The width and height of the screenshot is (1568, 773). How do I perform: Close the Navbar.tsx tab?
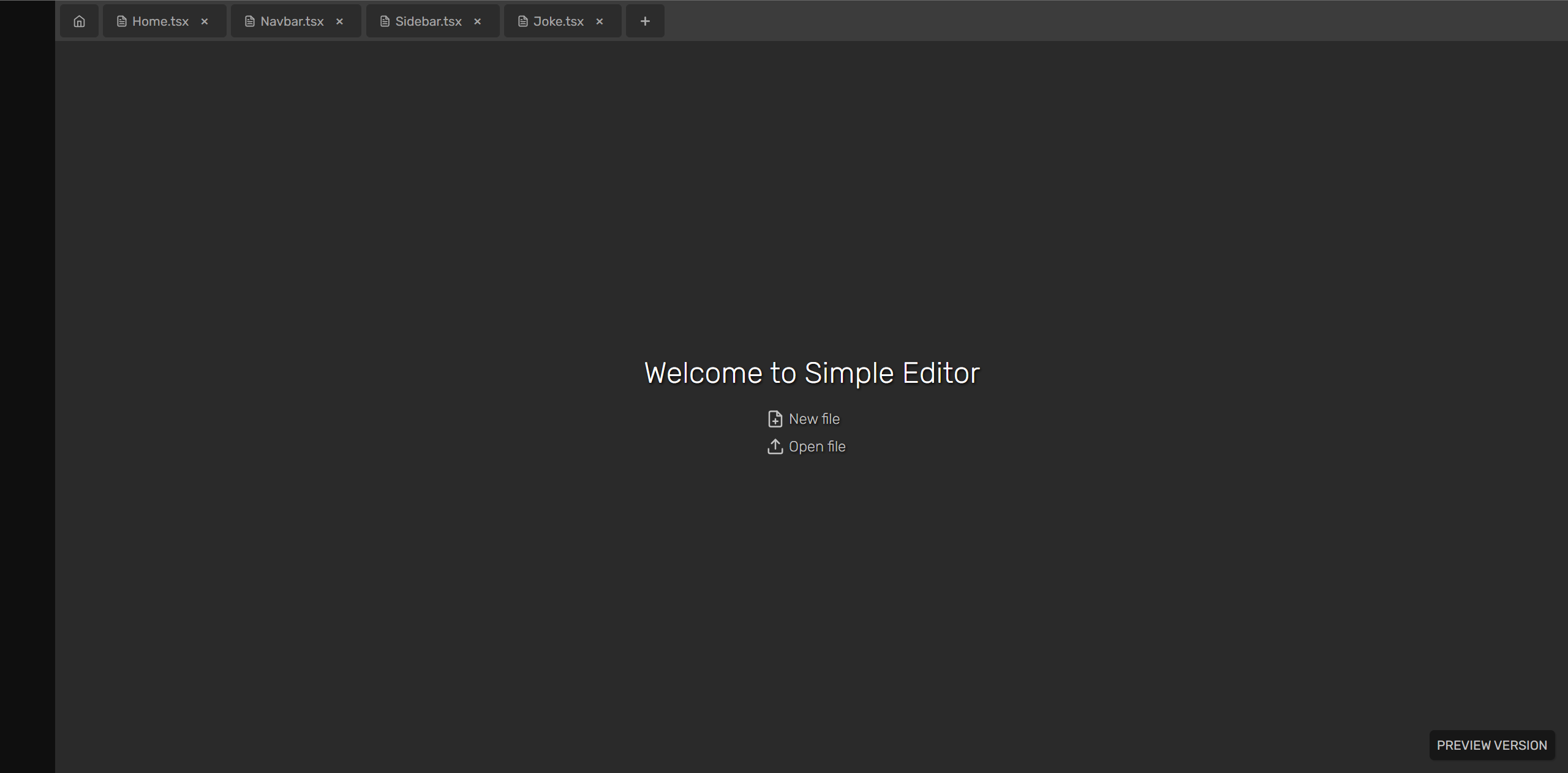pos(339,21)
